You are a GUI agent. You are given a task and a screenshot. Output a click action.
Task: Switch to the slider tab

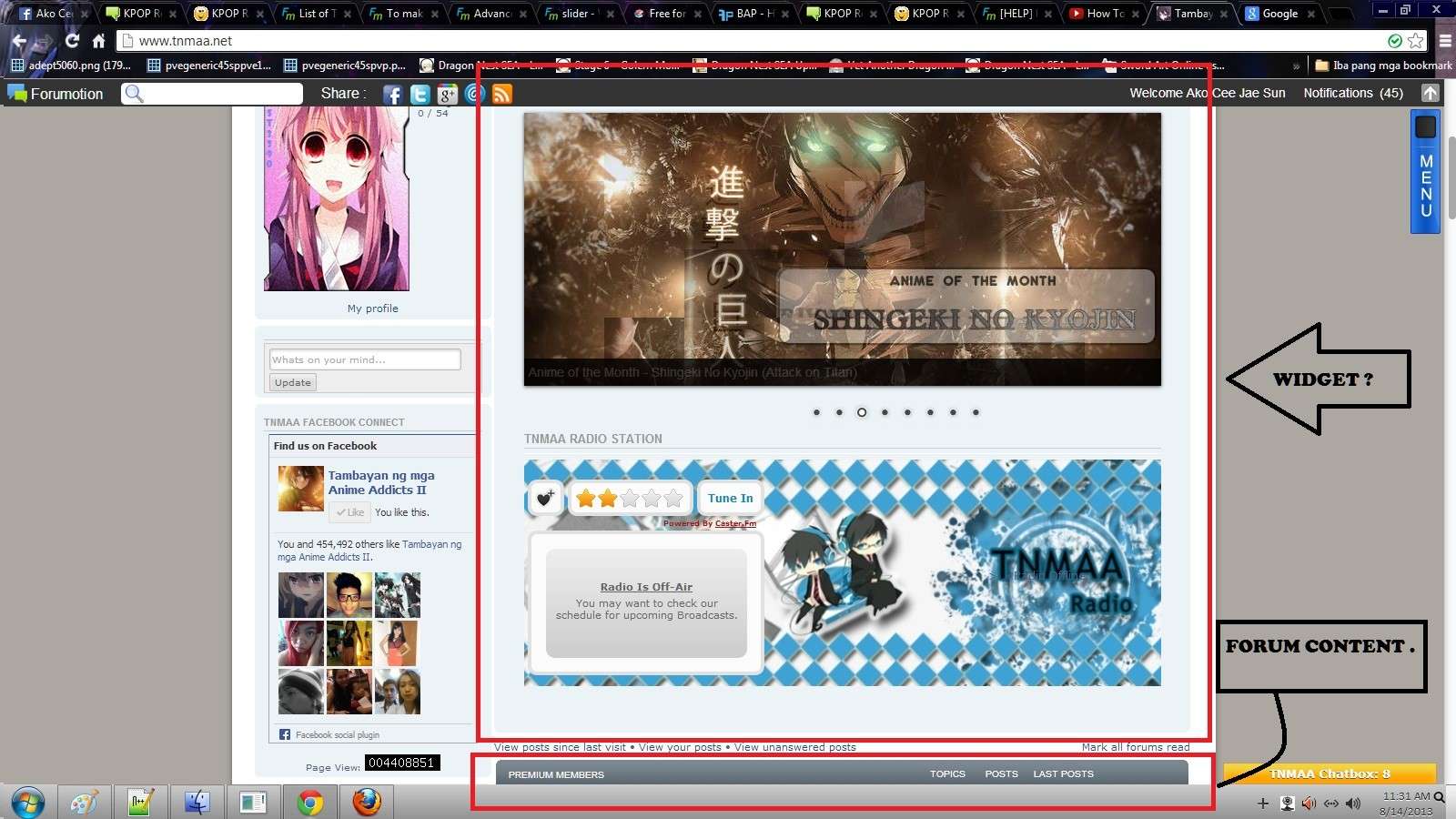pyautogui.click(x=578, y=14)
